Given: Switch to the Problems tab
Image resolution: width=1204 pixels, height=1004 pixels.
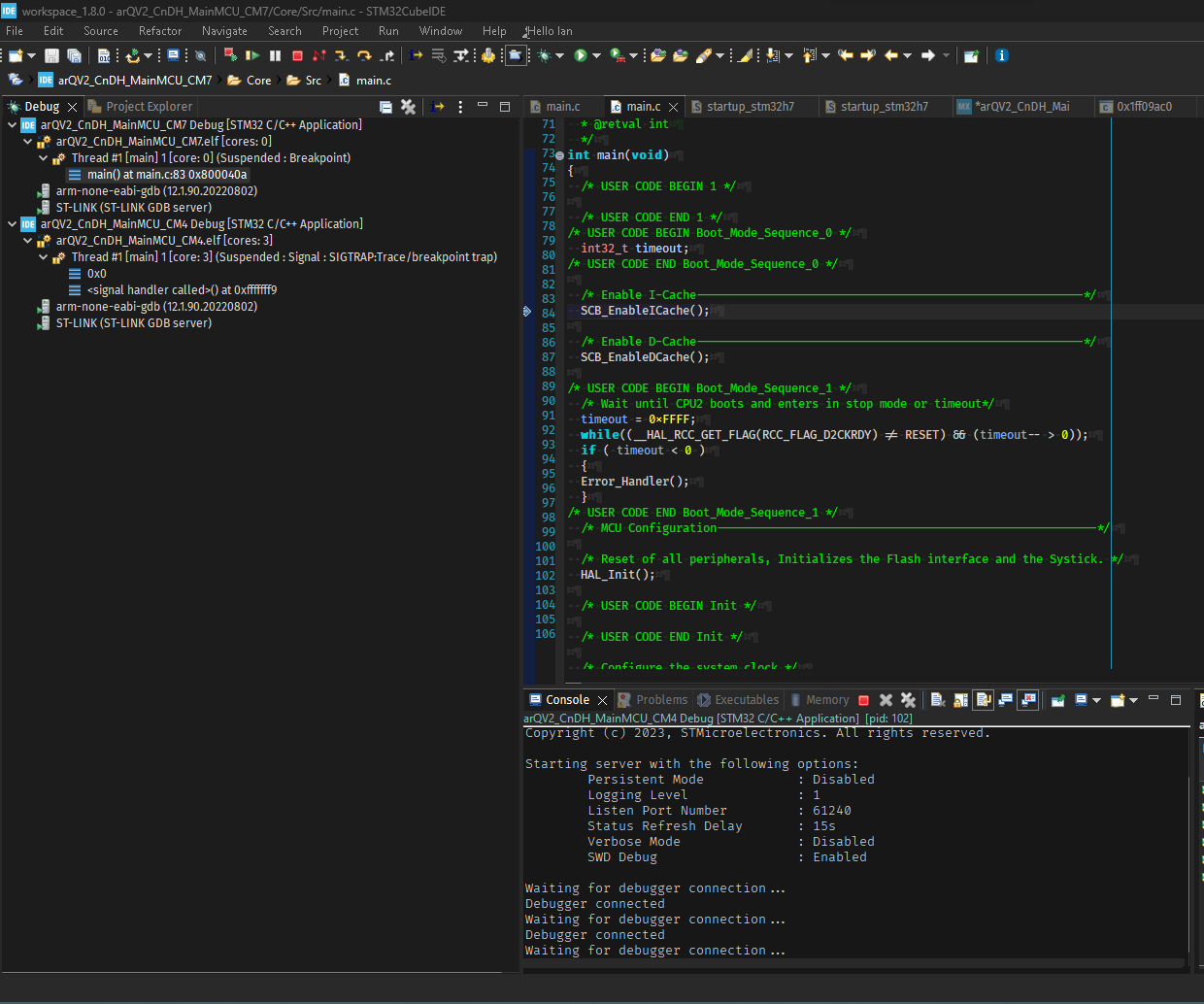Looking at the screenshot, I should tap(661, 700).
